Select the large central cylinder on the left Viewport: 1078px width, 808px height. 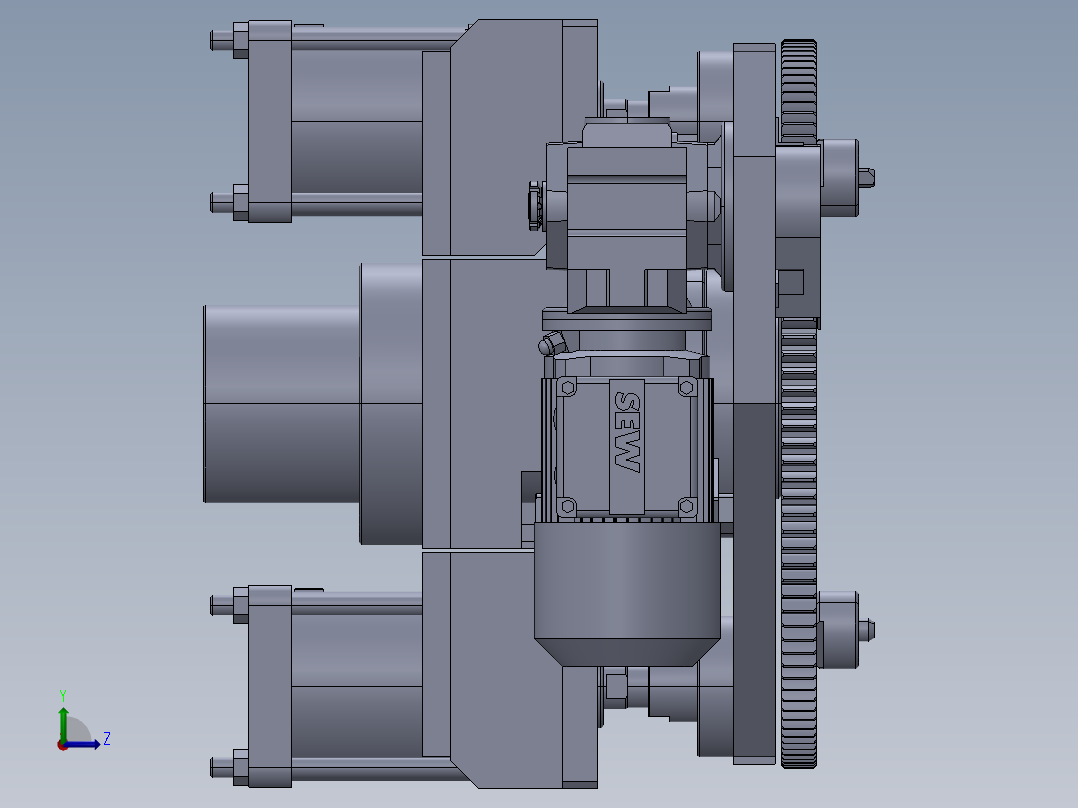coord(282,404)
